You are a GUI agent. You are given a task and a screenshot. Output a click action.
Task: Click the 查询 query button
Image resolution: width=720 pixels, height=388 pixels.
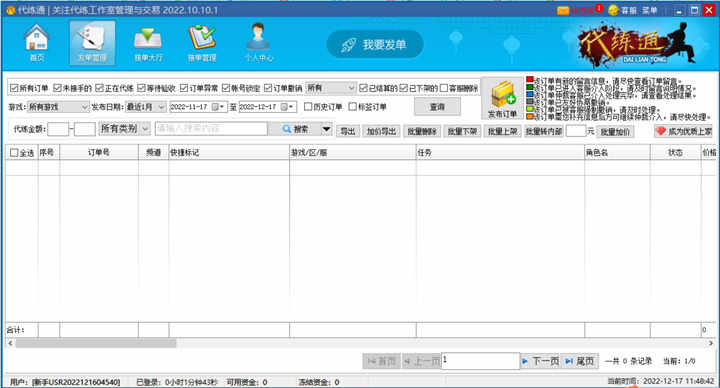pos(437,107)
